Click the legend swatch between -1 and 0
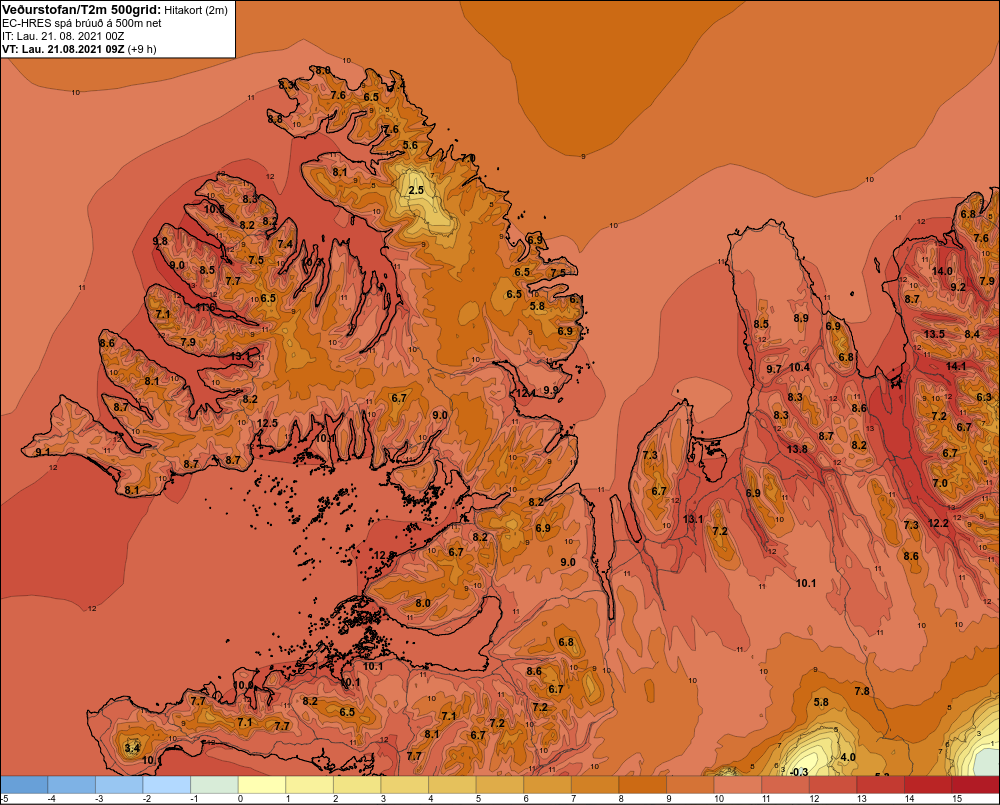 [214, 785]
